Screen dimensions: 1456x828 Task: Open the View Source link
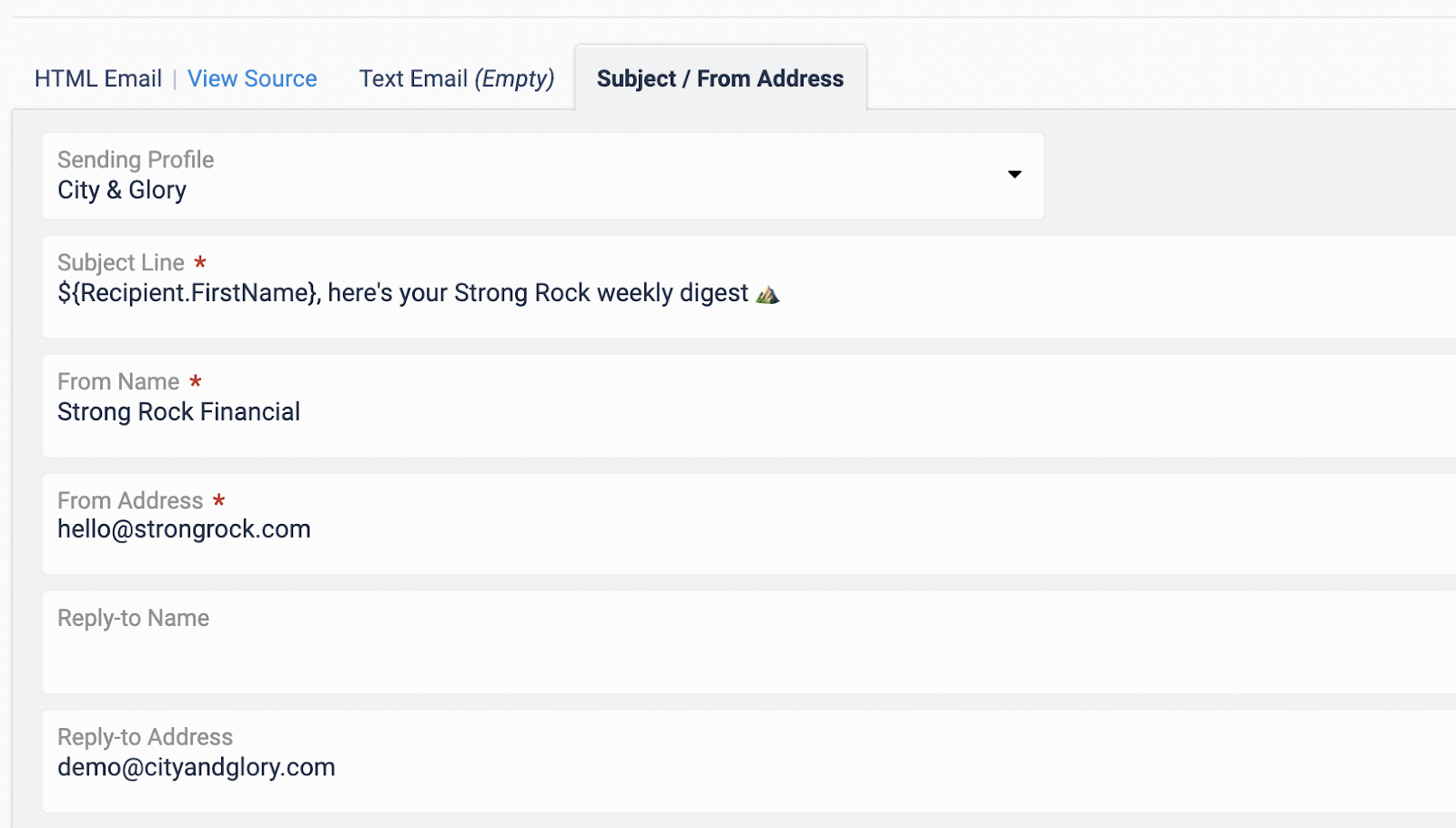[252, 79]
